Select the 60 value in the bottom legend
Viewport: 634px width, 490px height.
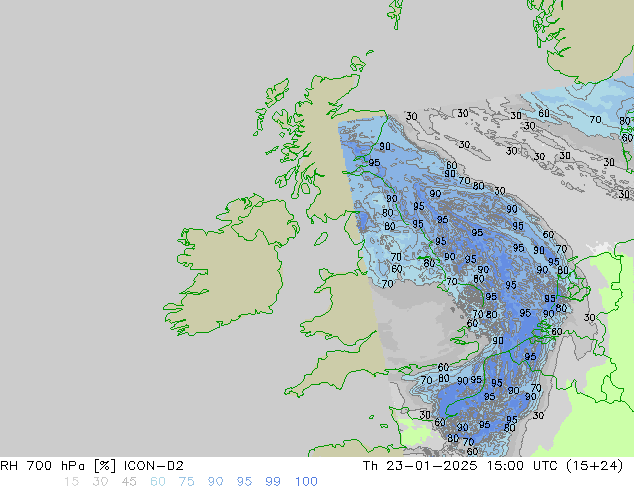158,482
